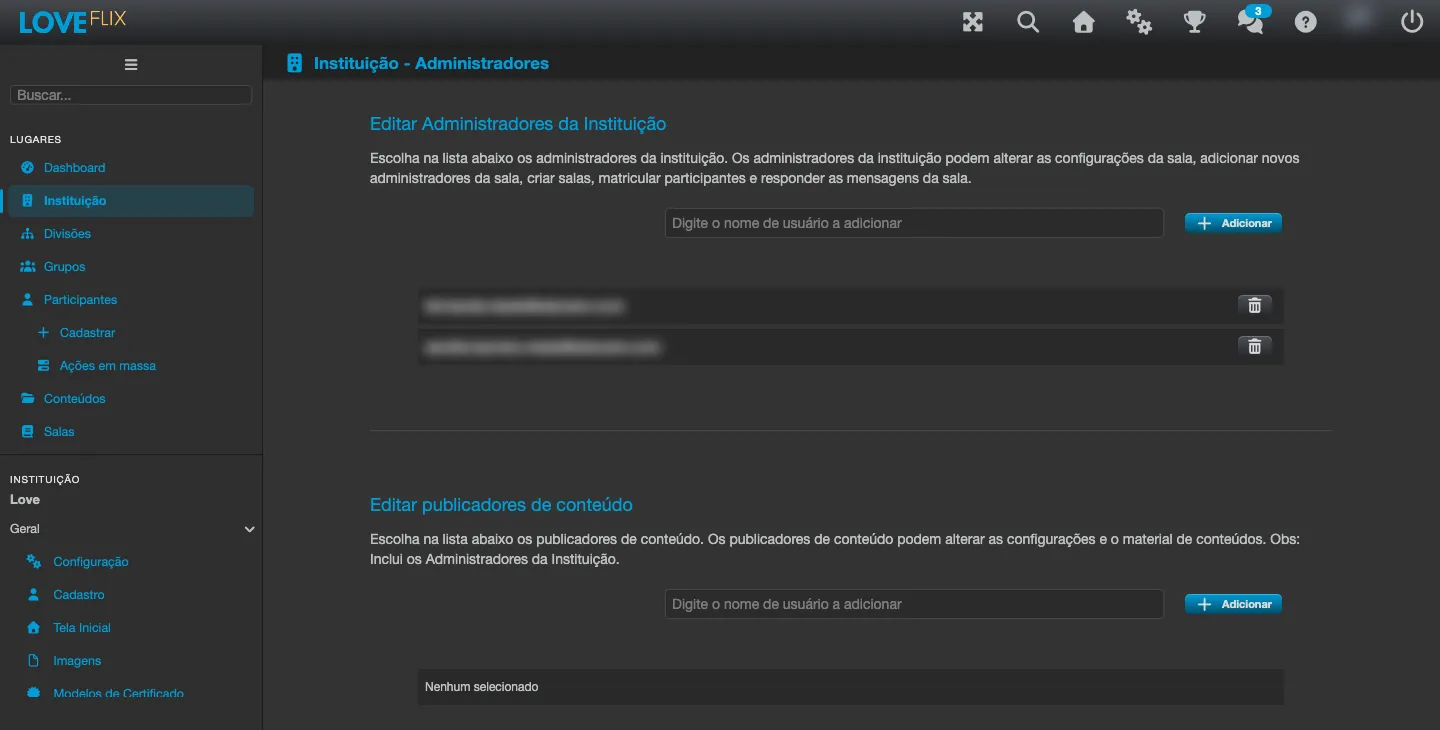The image size is (1440, 730).
Task: Collapse the Geral section chevron
Action: tap(250, 529)
